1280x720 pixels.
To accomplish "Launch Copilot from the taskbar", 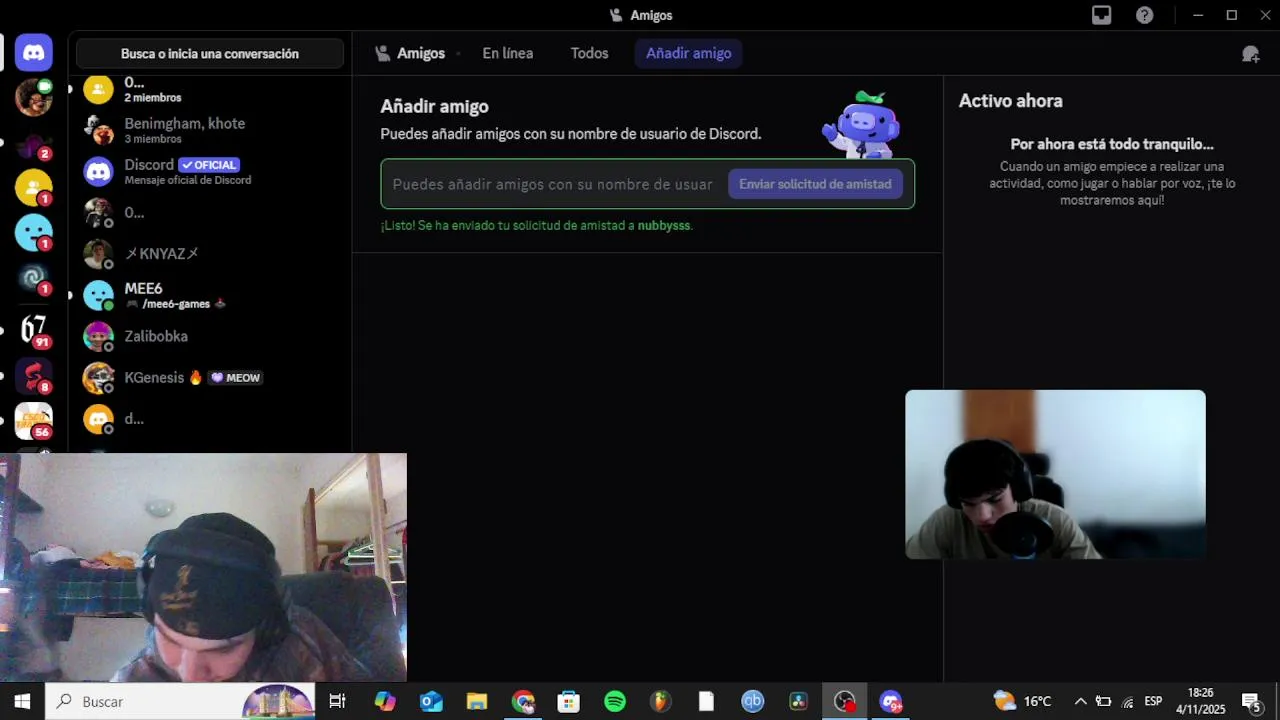I will pos(385,701).
